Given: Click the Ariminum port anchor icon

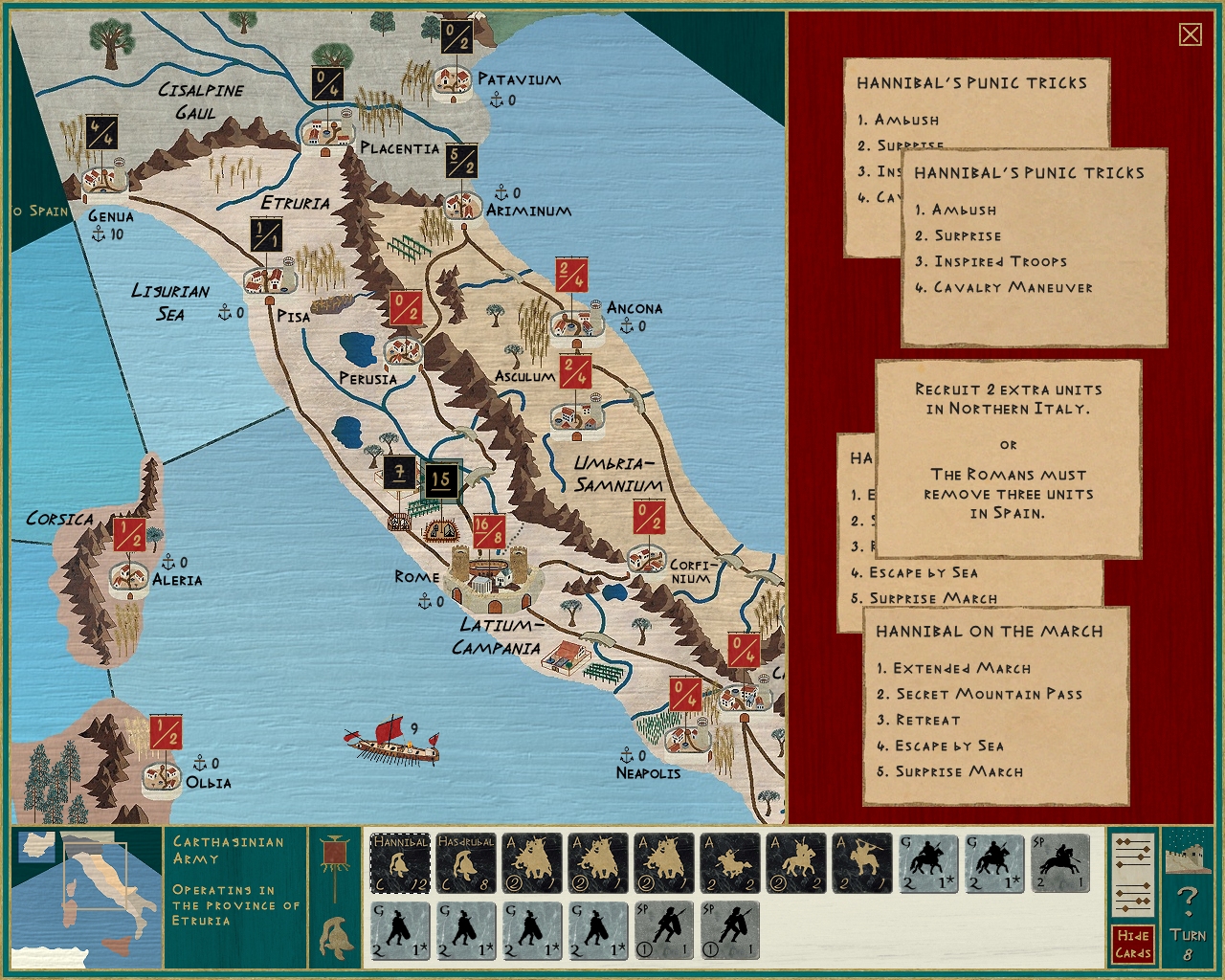Looking at the screenshot, I should 501,192.
